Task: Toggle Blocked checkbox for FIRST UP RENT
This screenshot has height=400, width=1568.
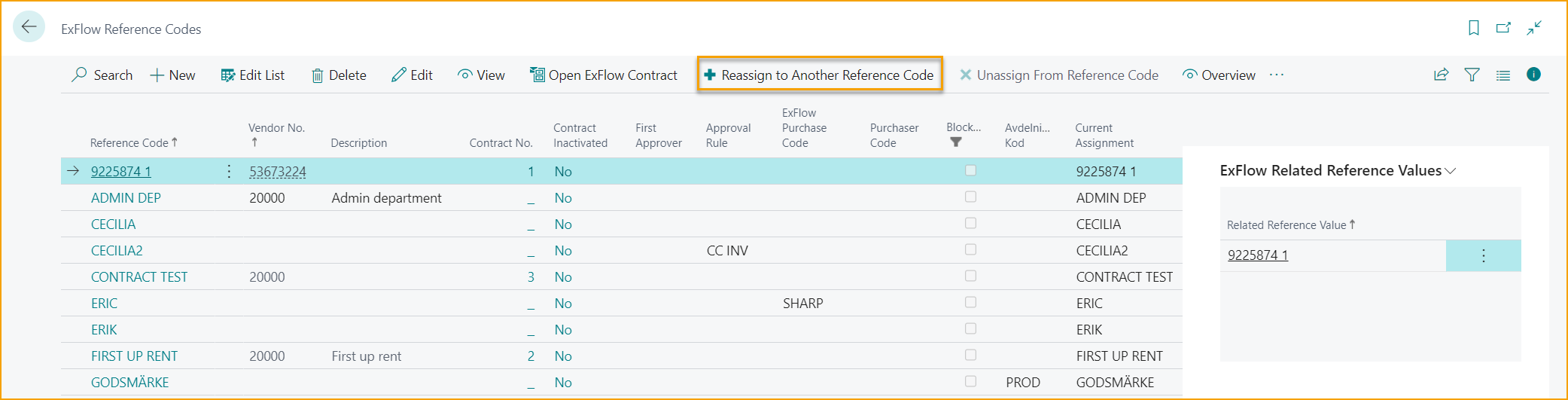Action: coord(970,355)
